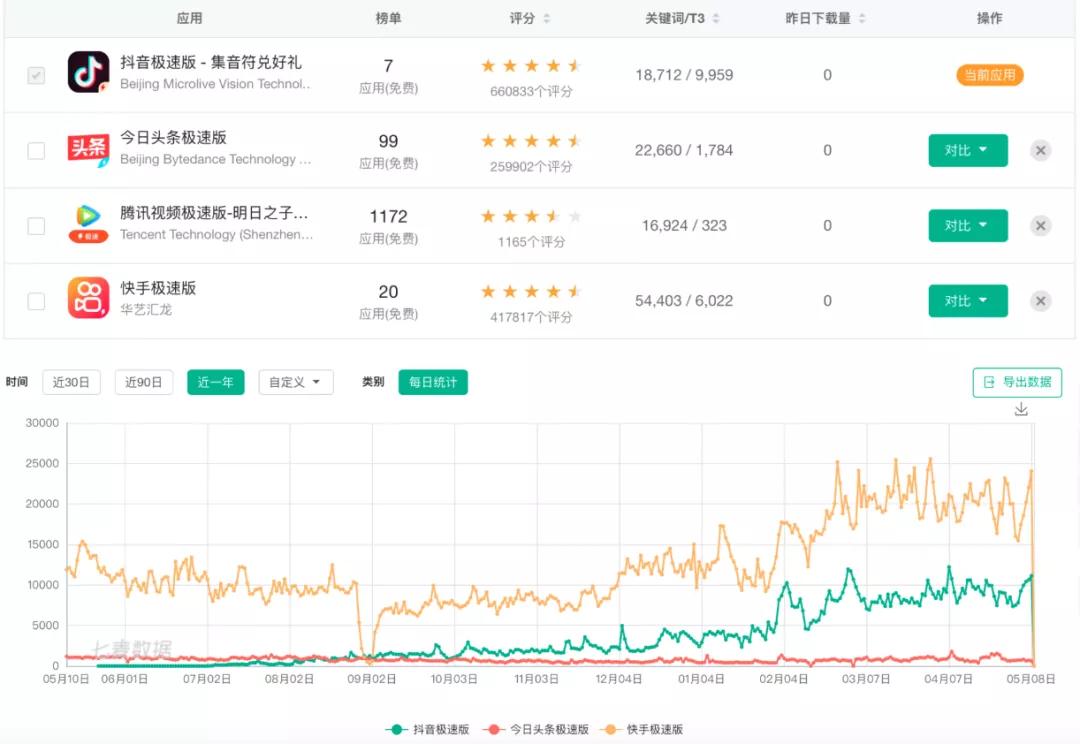Click the 导出数据 button
This screenshot has height=744, width=1080.
coord(1018,382)
